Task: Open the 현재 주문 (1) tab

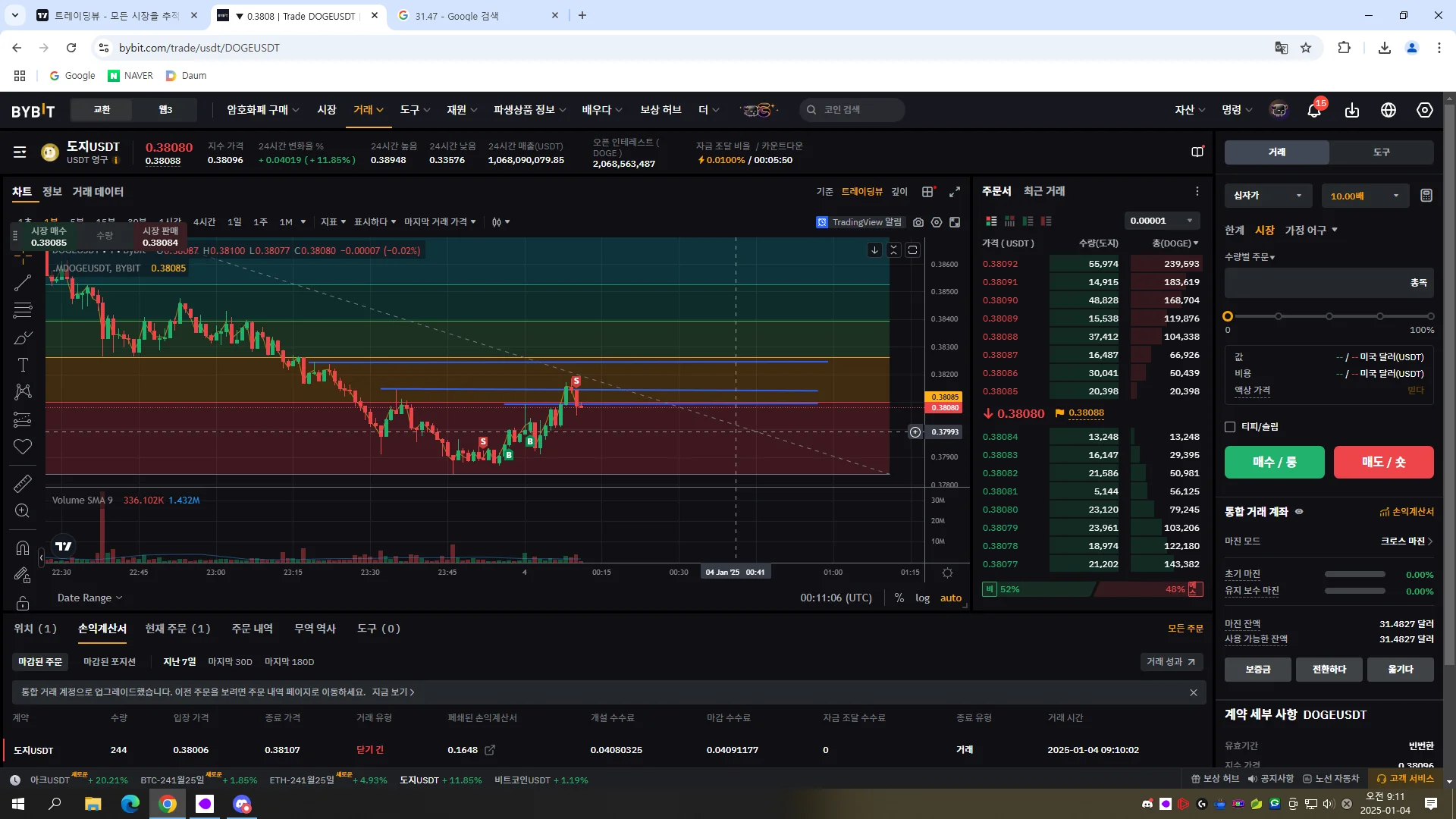Action: click(177, 629)
